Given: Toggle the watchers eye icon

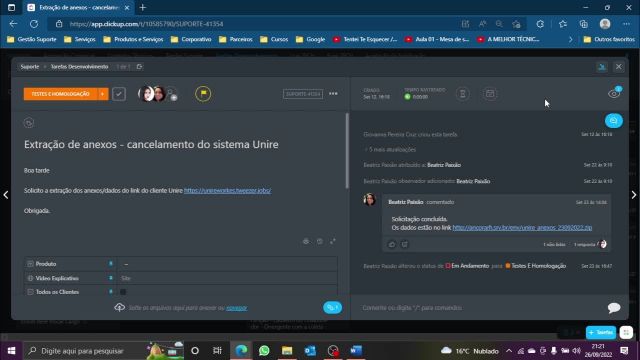Looking at the screenshot, I should coord(614,93).
